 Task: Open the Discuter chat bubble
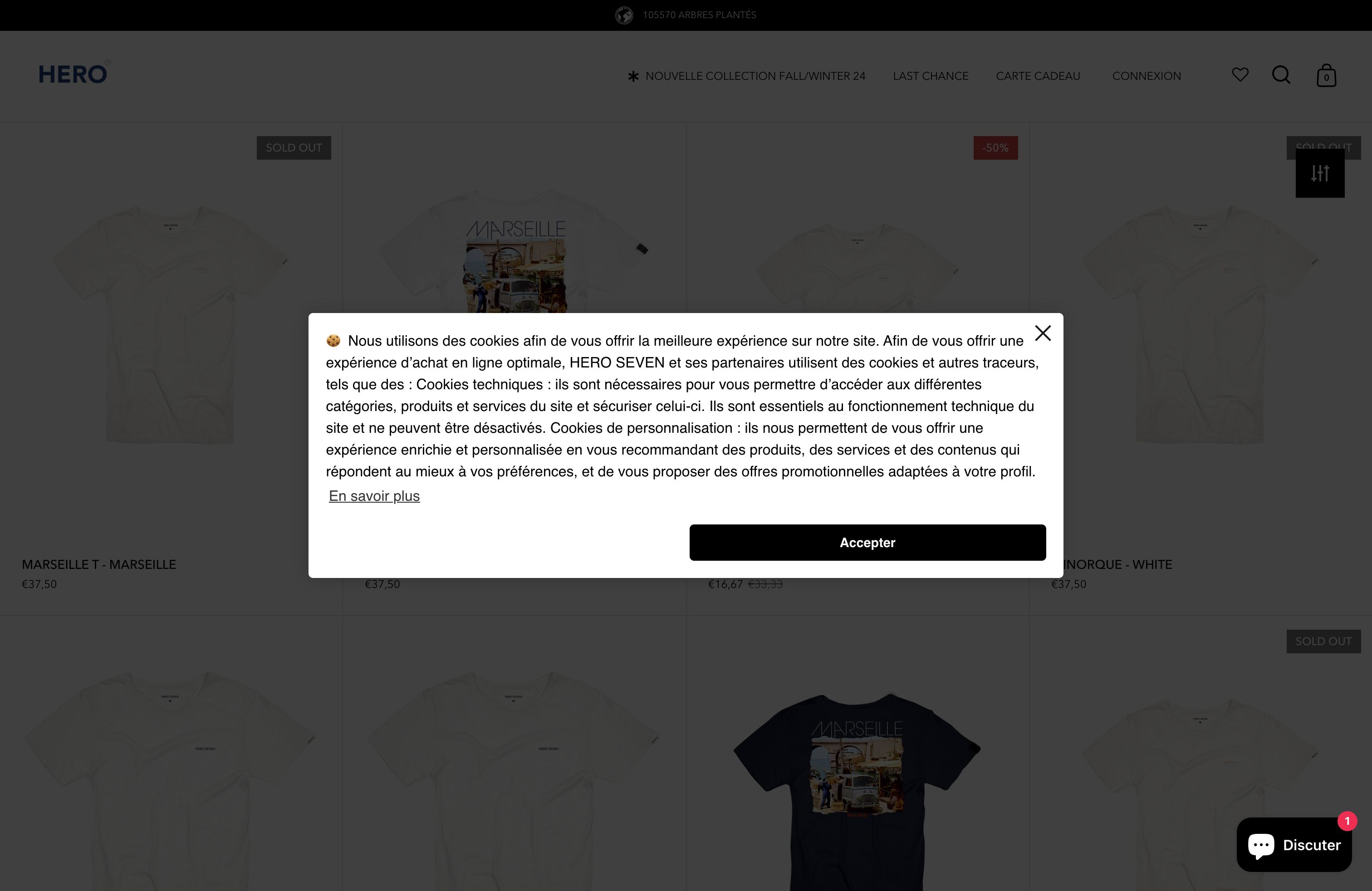(x=1294, y=844)
